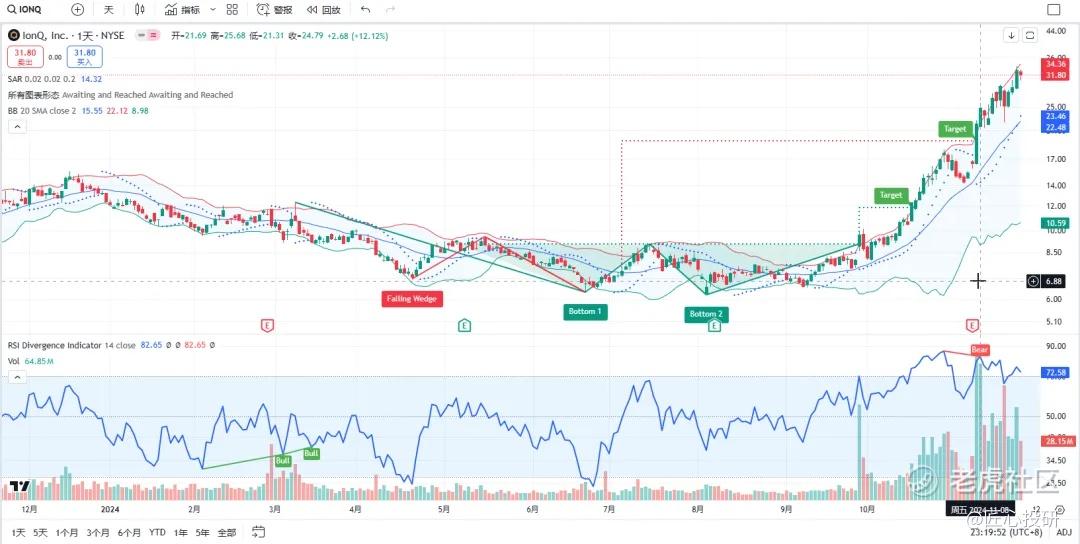The height and width of the screenshot is (544, 1080).
Task: Select the 1个月 time range
Action: (67, 532)
